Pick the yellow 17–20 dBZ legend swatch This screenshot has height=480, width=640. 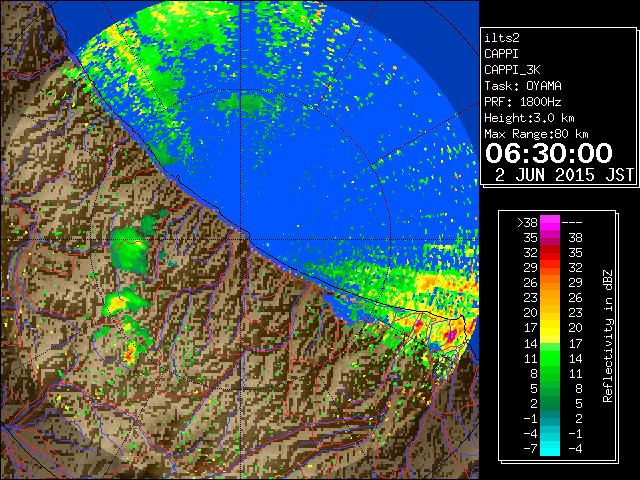[550, 328]
